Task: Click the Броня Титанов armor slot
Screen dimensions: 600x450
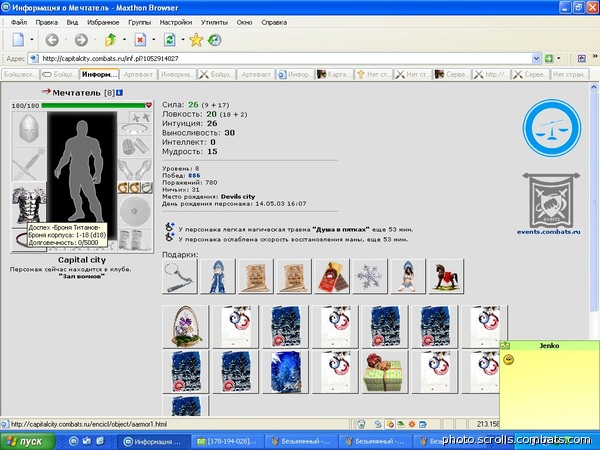Action: pyautogui.click(x=29, y=204)
